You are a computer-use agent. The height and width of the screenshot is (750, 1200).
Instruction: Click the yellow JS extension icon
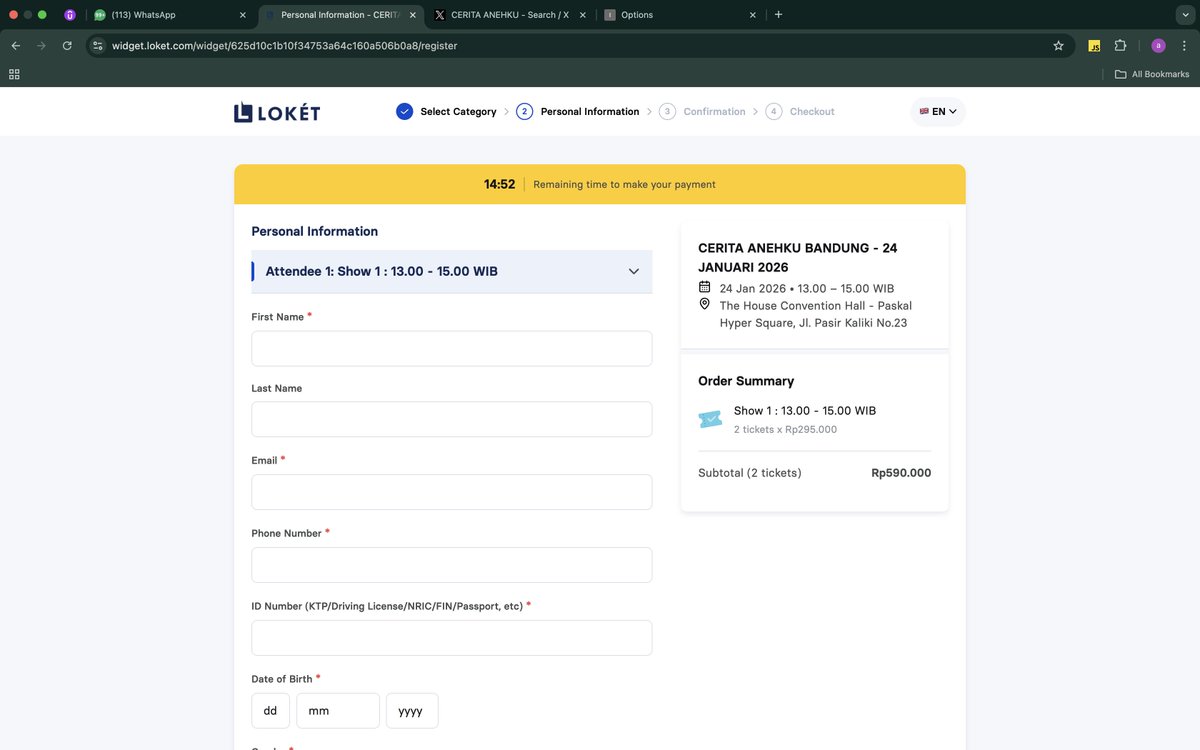point(1094,45)
